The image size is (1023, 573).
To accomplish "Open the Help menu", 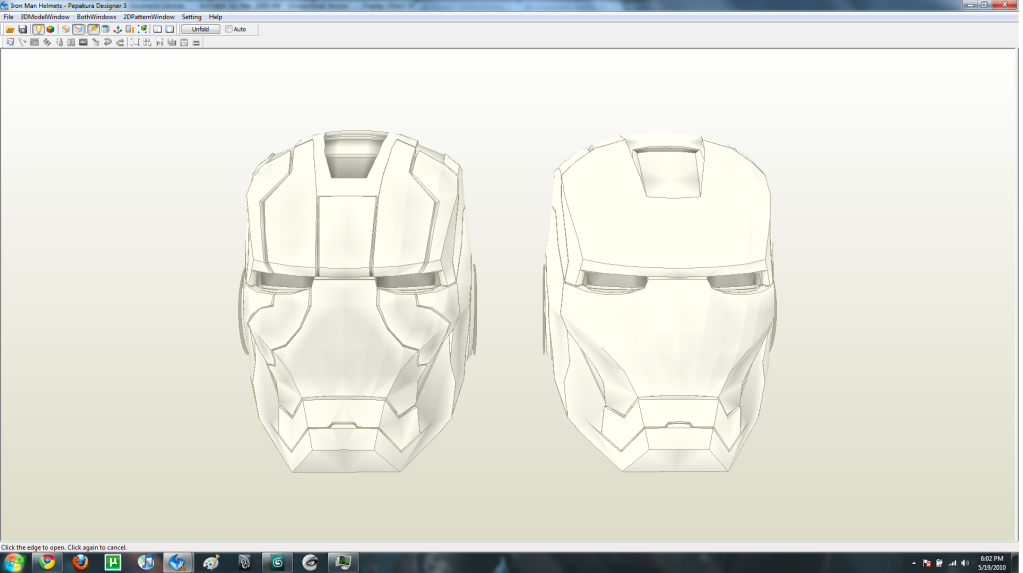I will (215, 17).
